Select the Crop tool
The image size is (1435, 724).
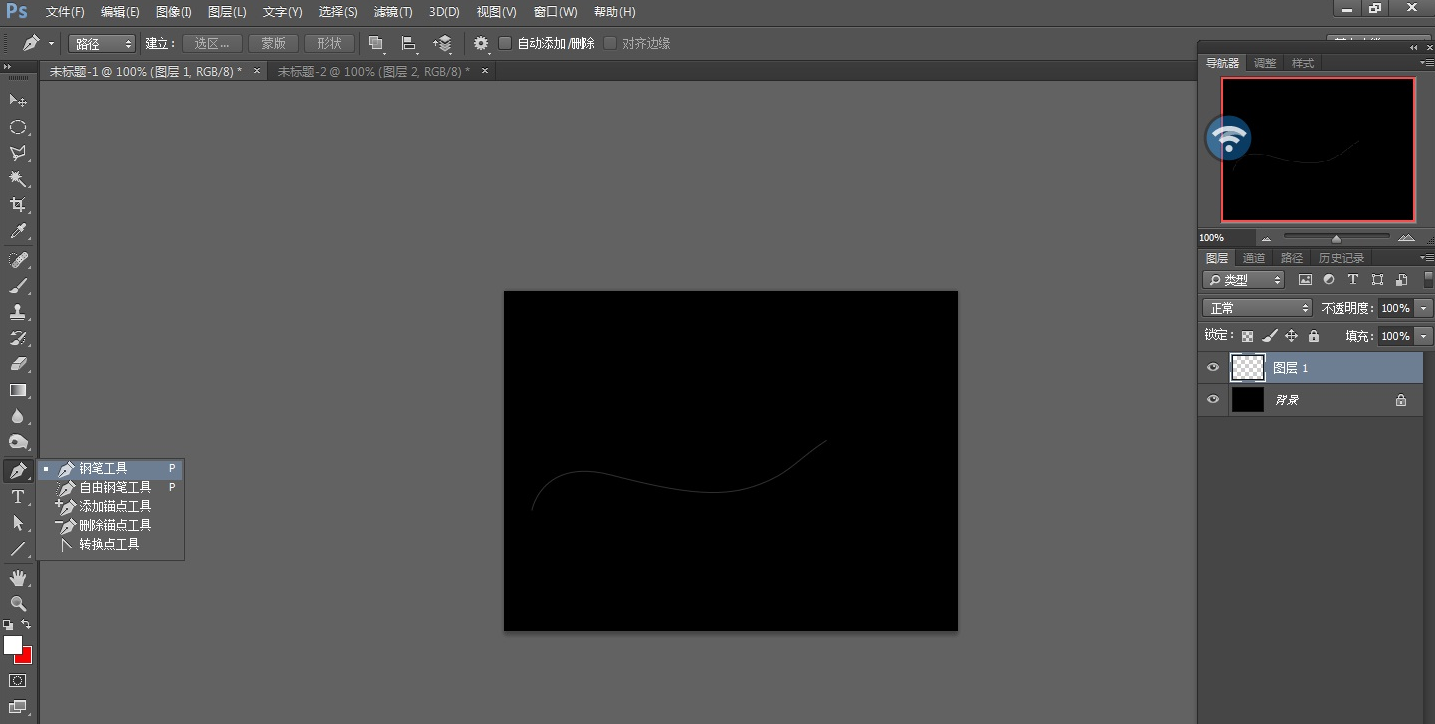(18, 205)
